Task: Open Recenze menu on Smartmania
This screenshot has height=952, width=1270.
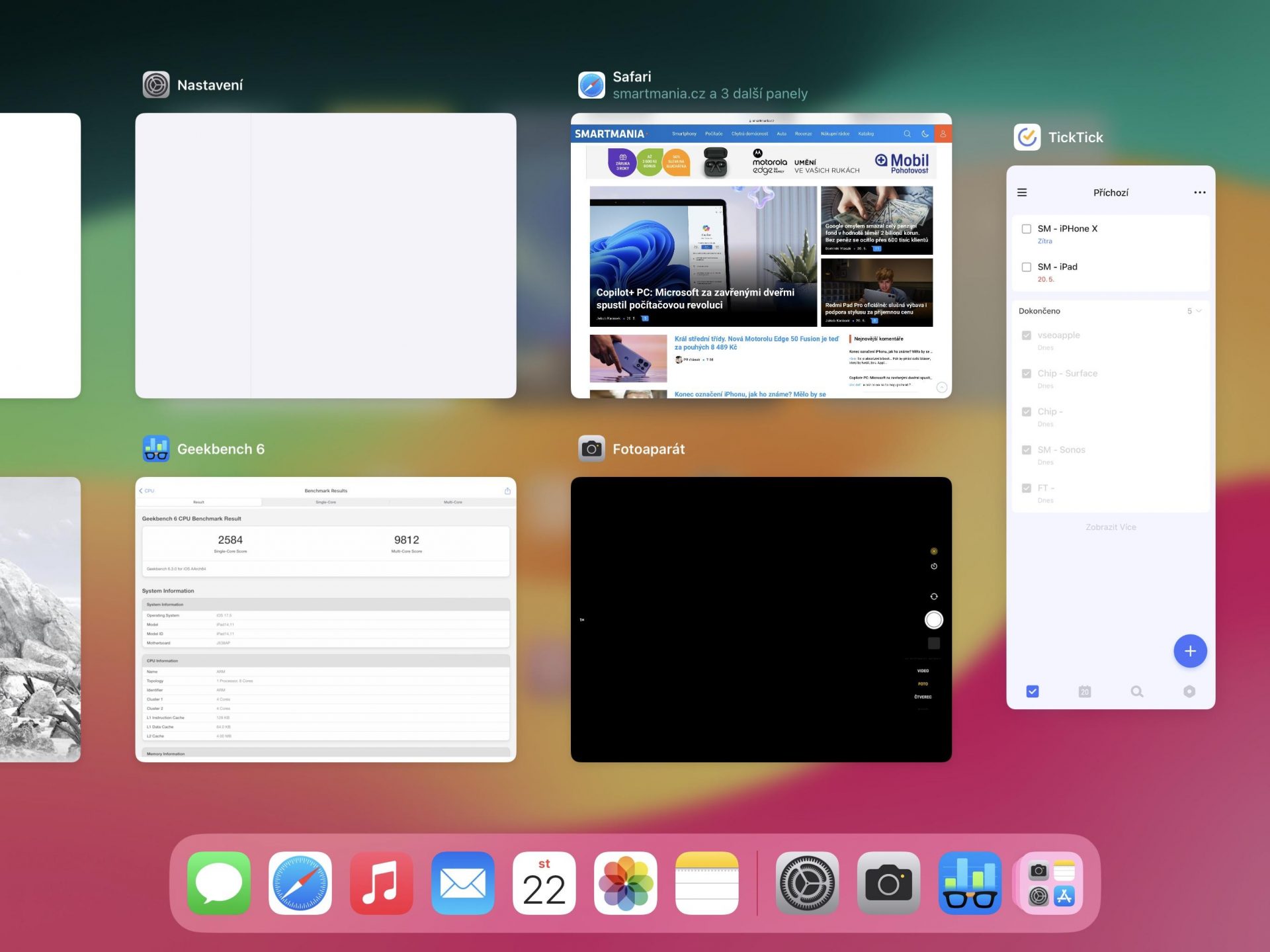Action: (803, 134)
